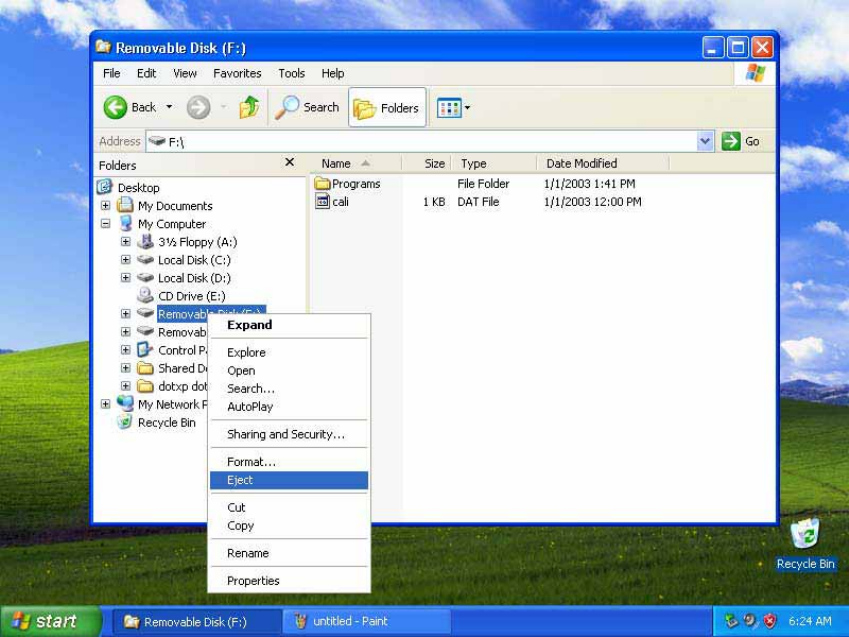This screenshot has width=849, height=637.
Task: Expand Local Disk (C:) node
Action: [x=126, y=259]
